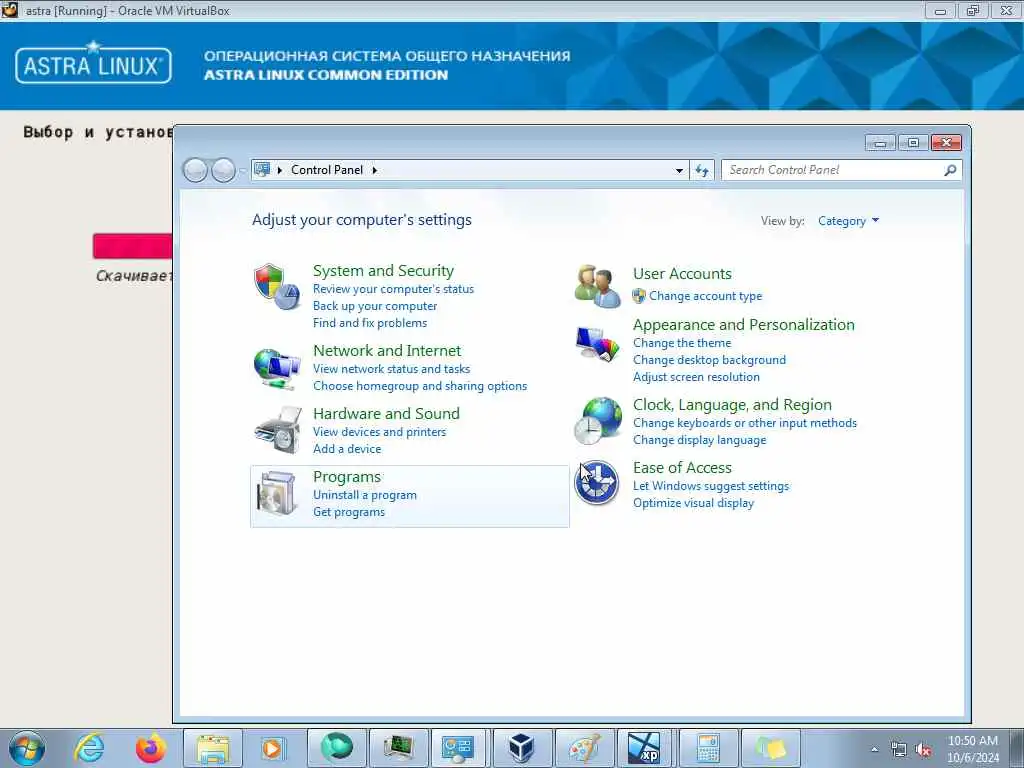Click Review your computer's status
Screen dimensions: 1024x768
point(393,289)
